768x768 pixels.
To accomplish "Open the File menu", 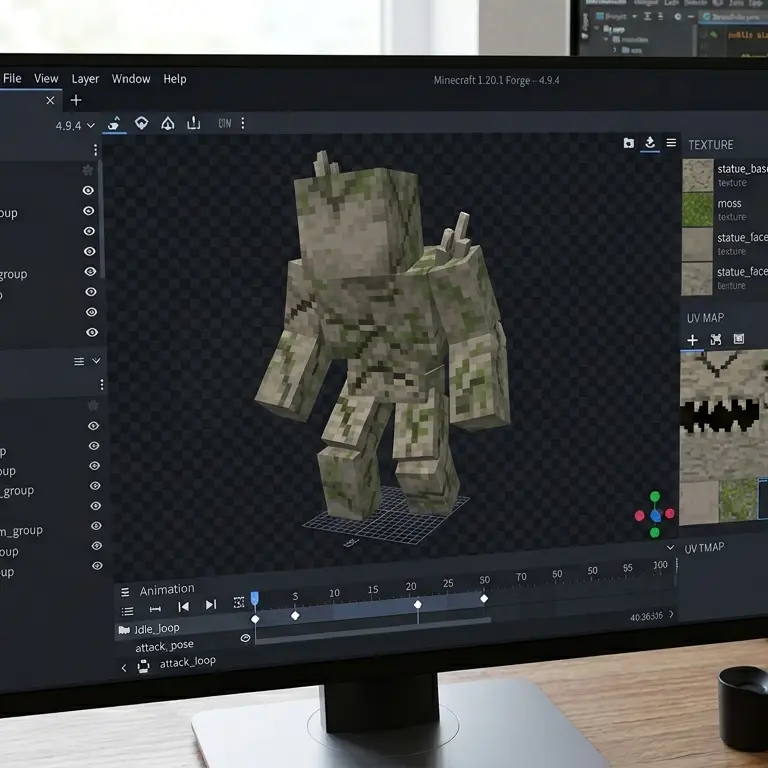I will tap(12, 78).
